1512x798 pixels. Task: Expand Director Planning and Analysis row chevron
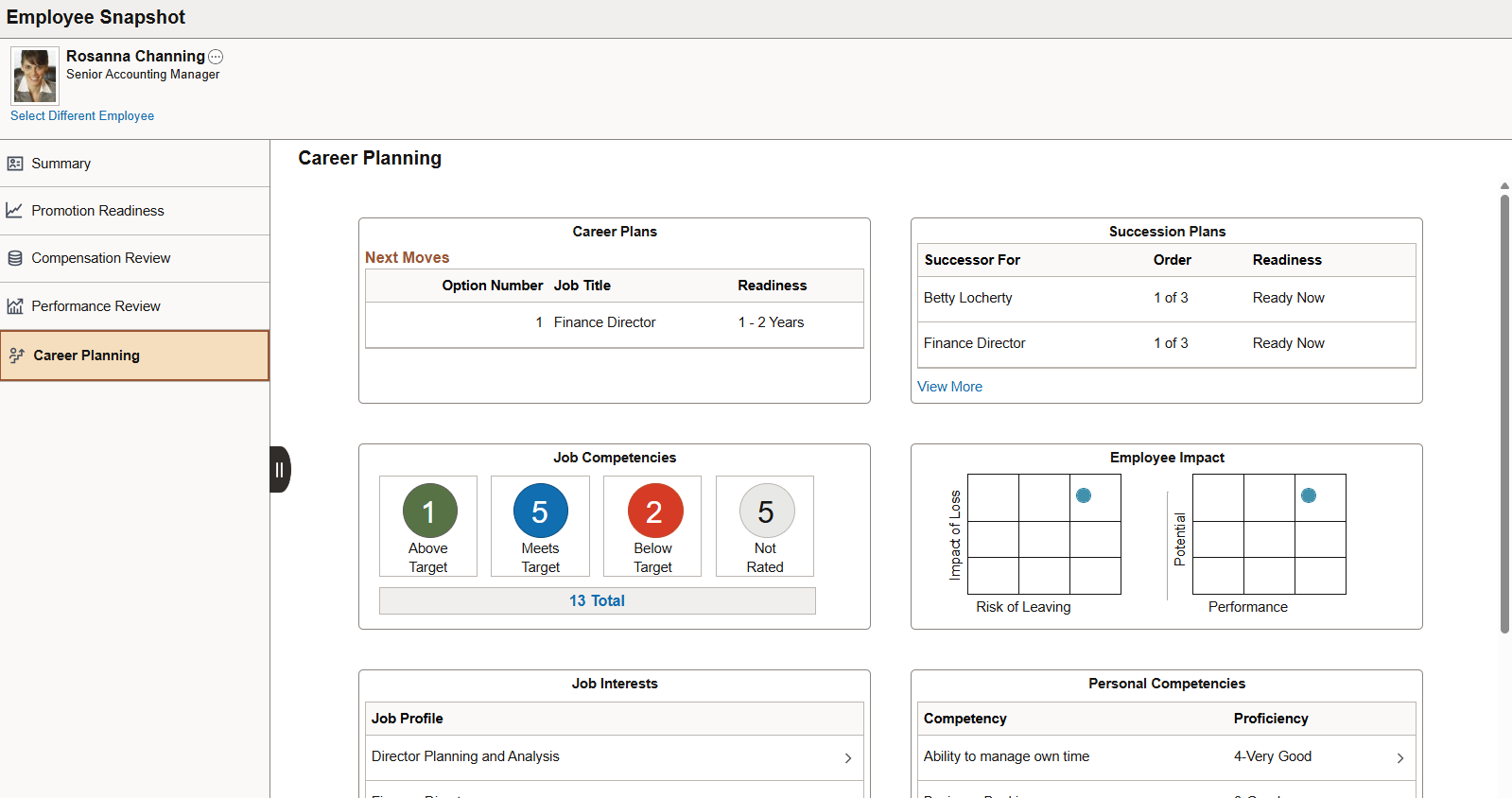tap(848, 758)
